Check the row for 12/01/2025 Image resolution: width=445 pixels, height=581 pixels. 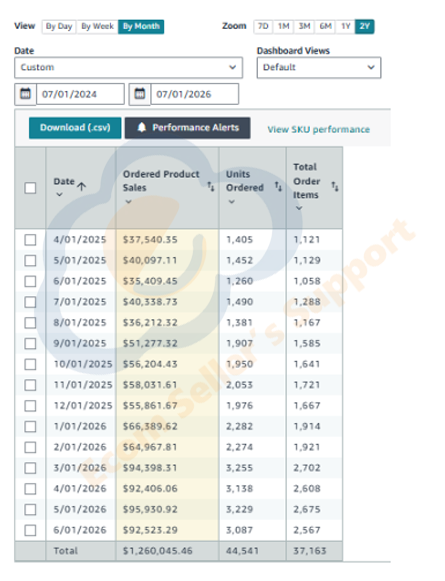coord(30,406)
